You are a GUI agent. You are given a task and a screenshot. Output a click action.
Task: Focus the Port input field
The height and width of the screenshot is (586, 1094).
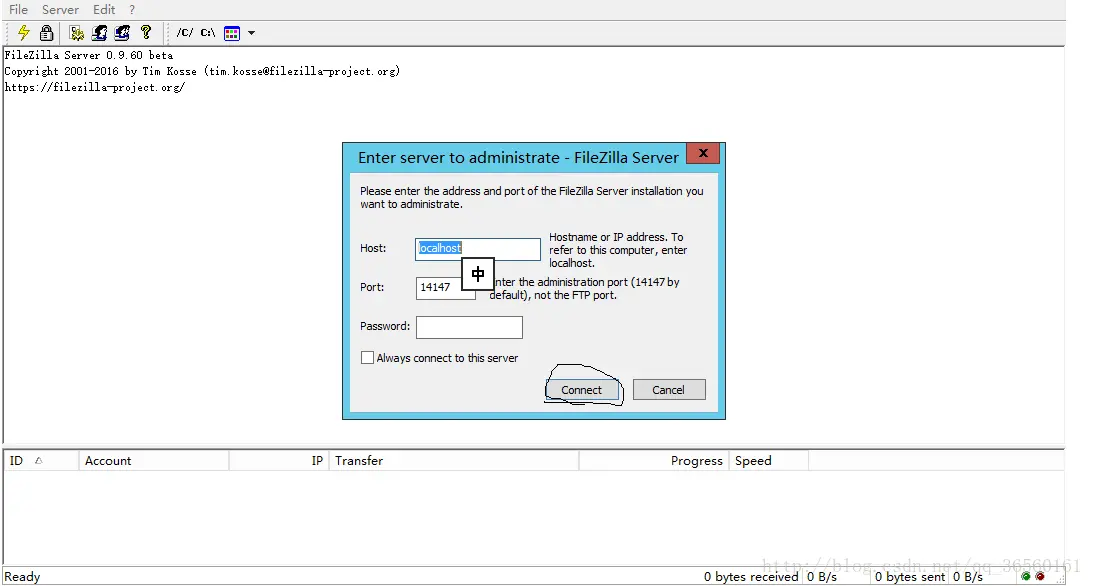coord(445,288)
